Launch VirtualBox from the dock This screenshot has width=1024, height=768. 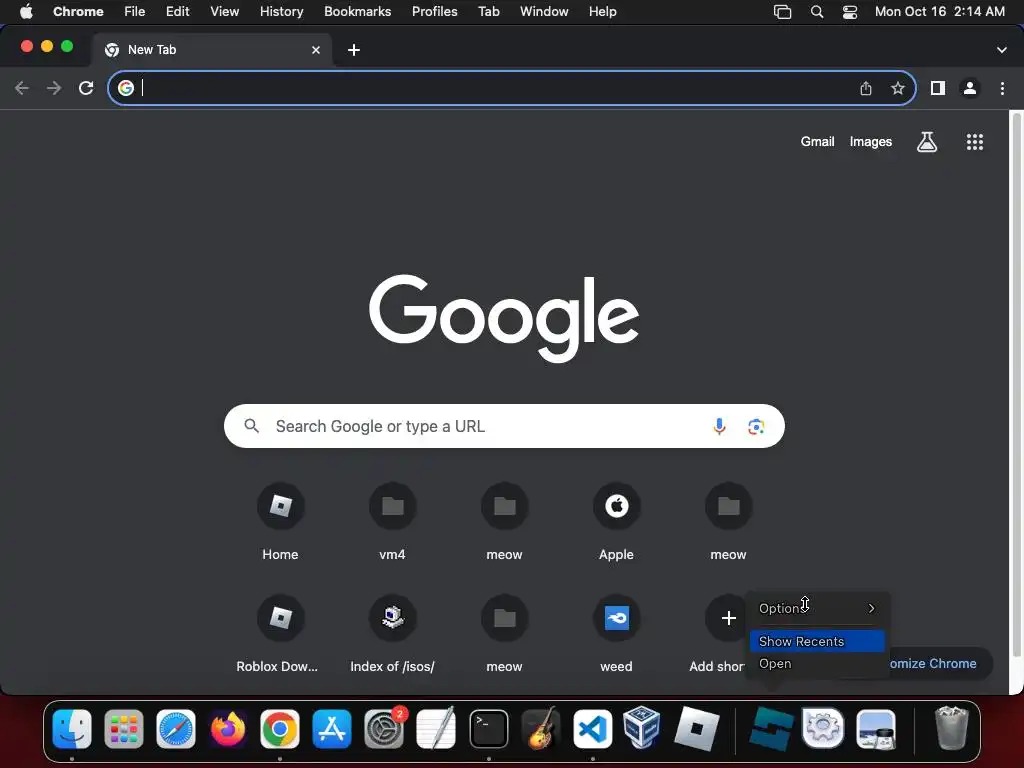[642, 728]
